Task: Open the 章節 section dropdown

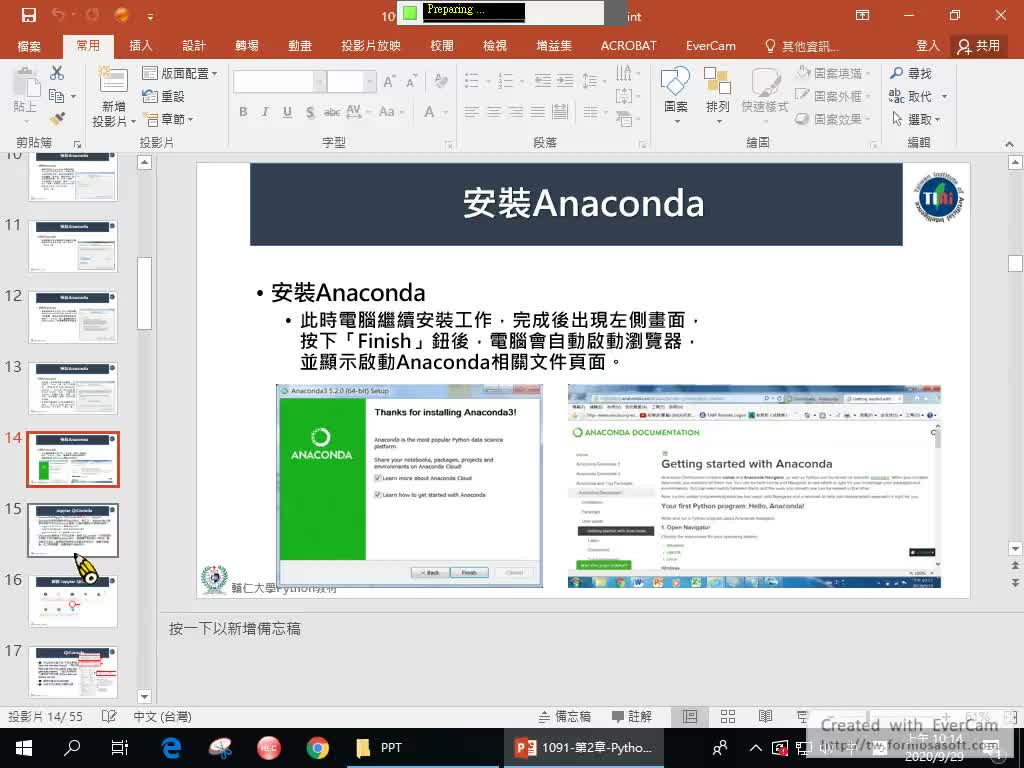Action: [x=168, y=120]
